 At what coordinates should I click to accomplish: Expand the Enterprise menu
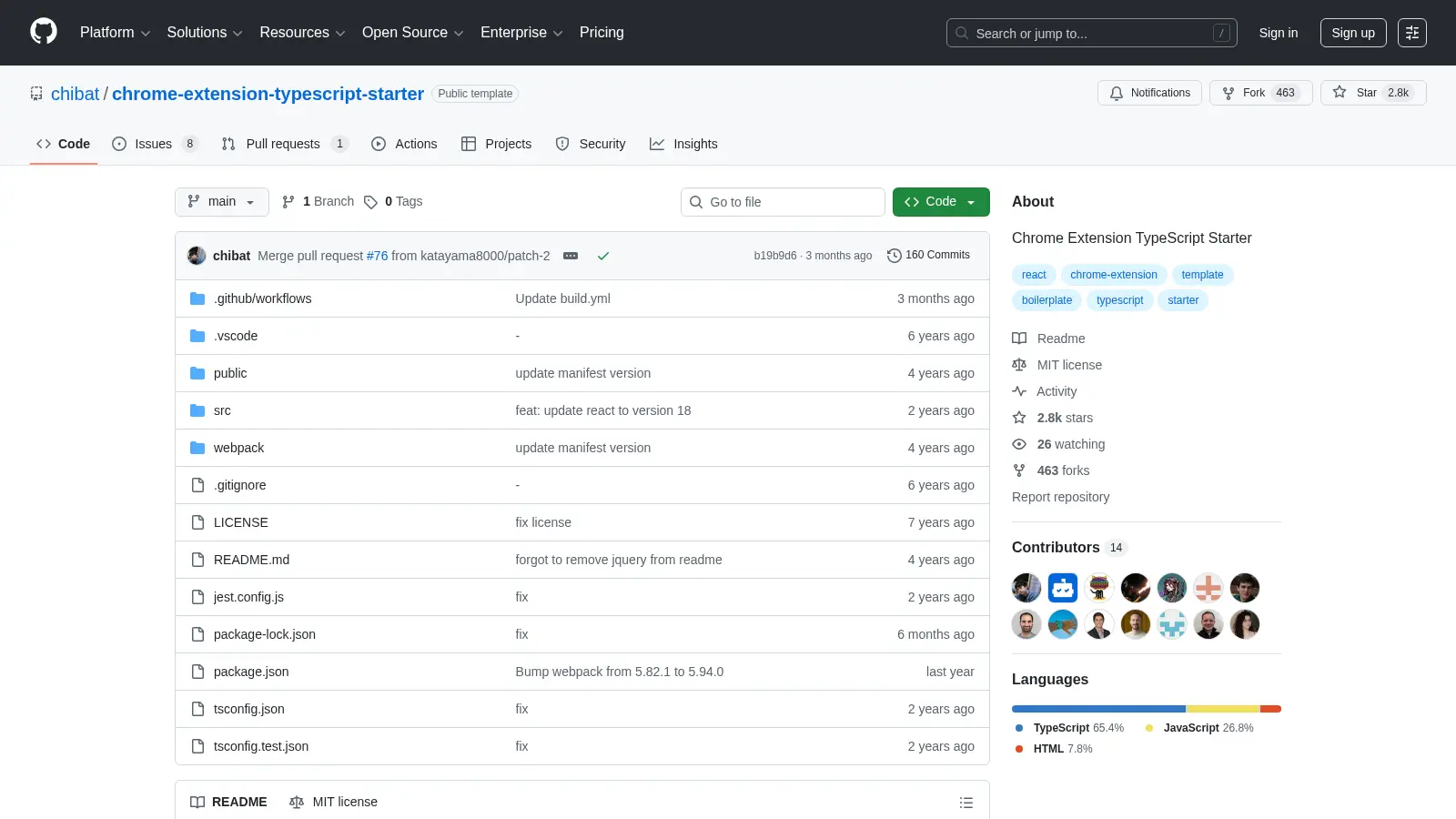pyautogui.click(x=521, y=33)
